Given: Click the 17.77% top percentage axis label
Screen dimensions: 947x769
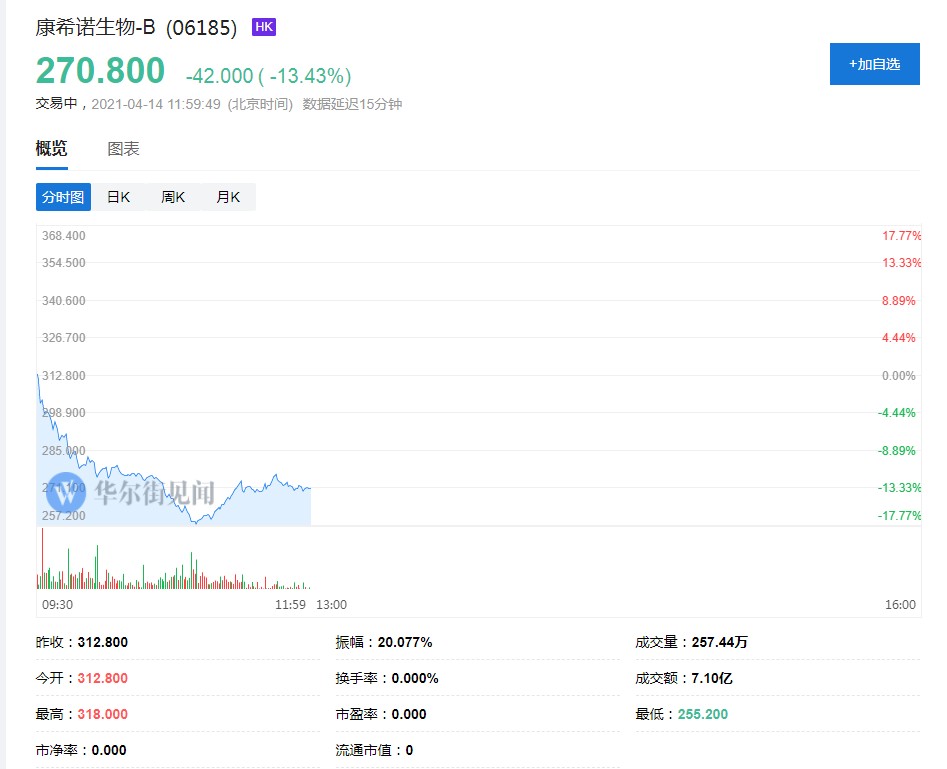Looking at the screenshot, I should pos(900,236).
